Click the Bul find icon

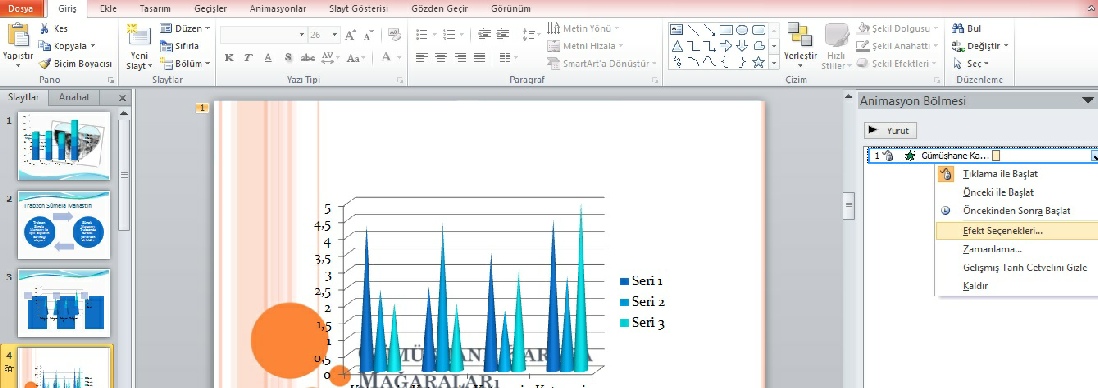[x=966, y=29]
